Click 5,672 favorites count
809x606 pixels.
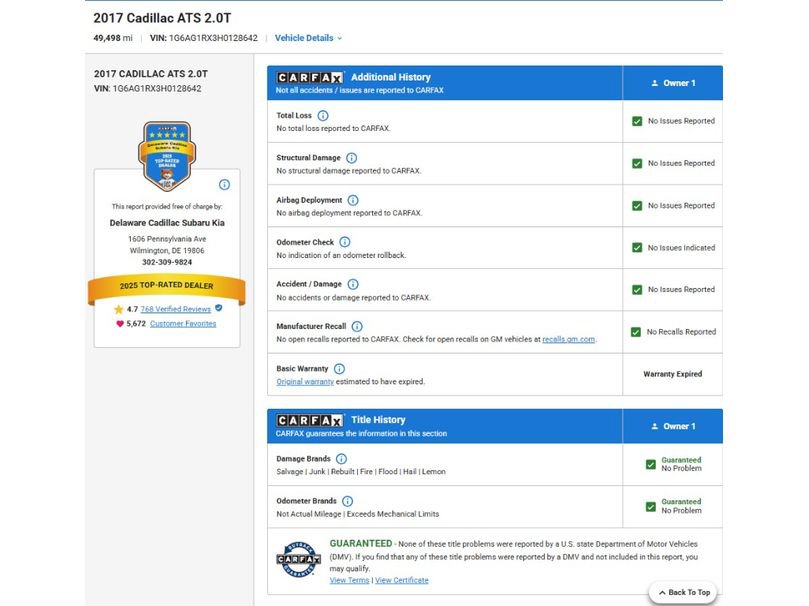[136, 324]
